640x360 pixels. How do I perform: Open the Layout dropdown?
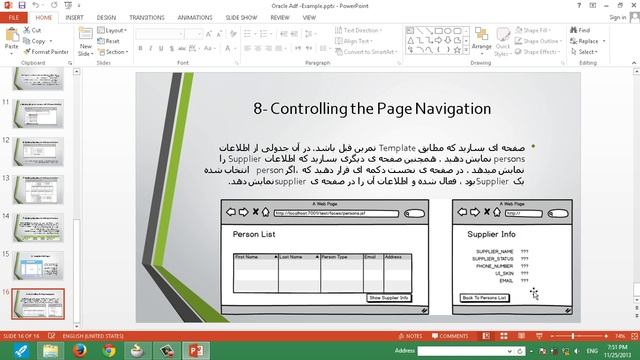pos(112,30)
